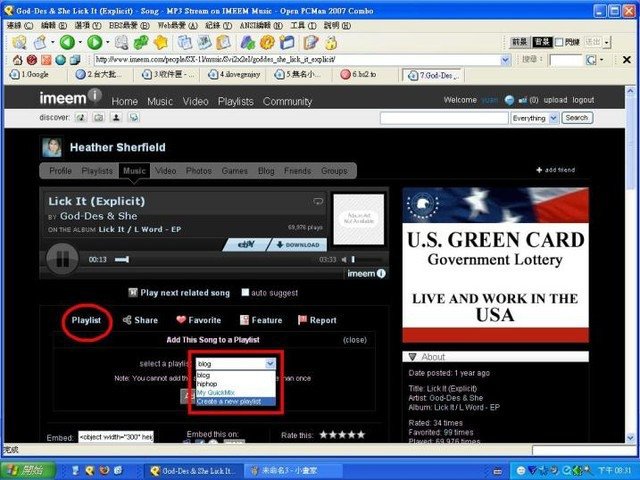
Task: Click the DOWNLOAD button in the player
Action: (x=298, y=244)
